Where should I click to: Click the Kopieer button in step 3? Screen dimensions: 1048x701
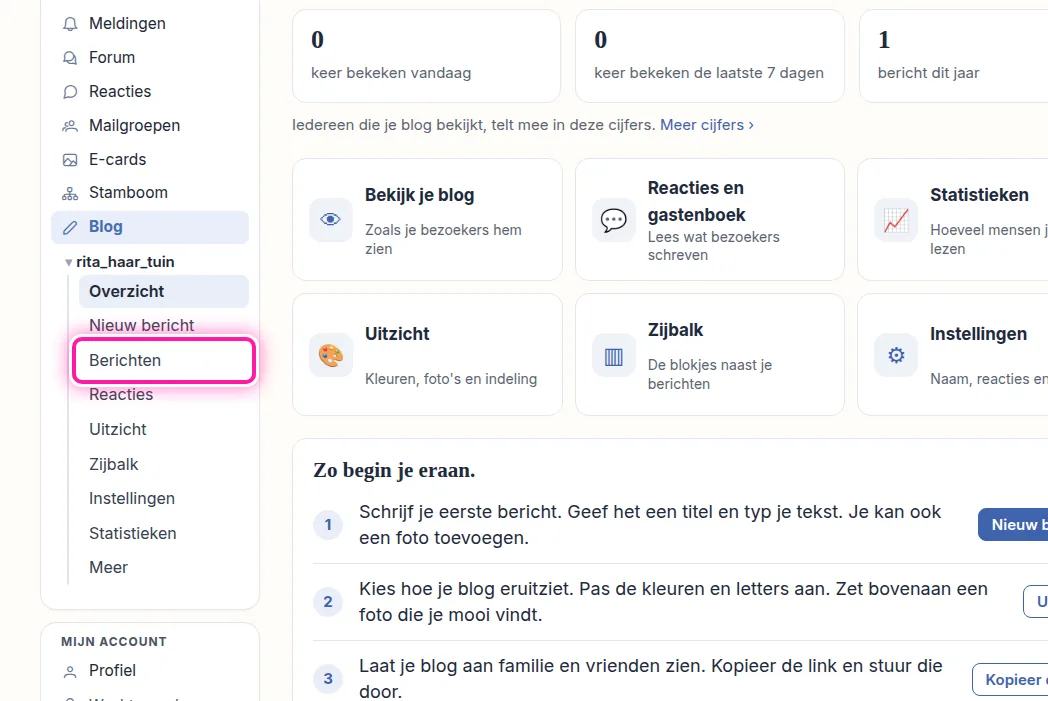point(1011,680)
